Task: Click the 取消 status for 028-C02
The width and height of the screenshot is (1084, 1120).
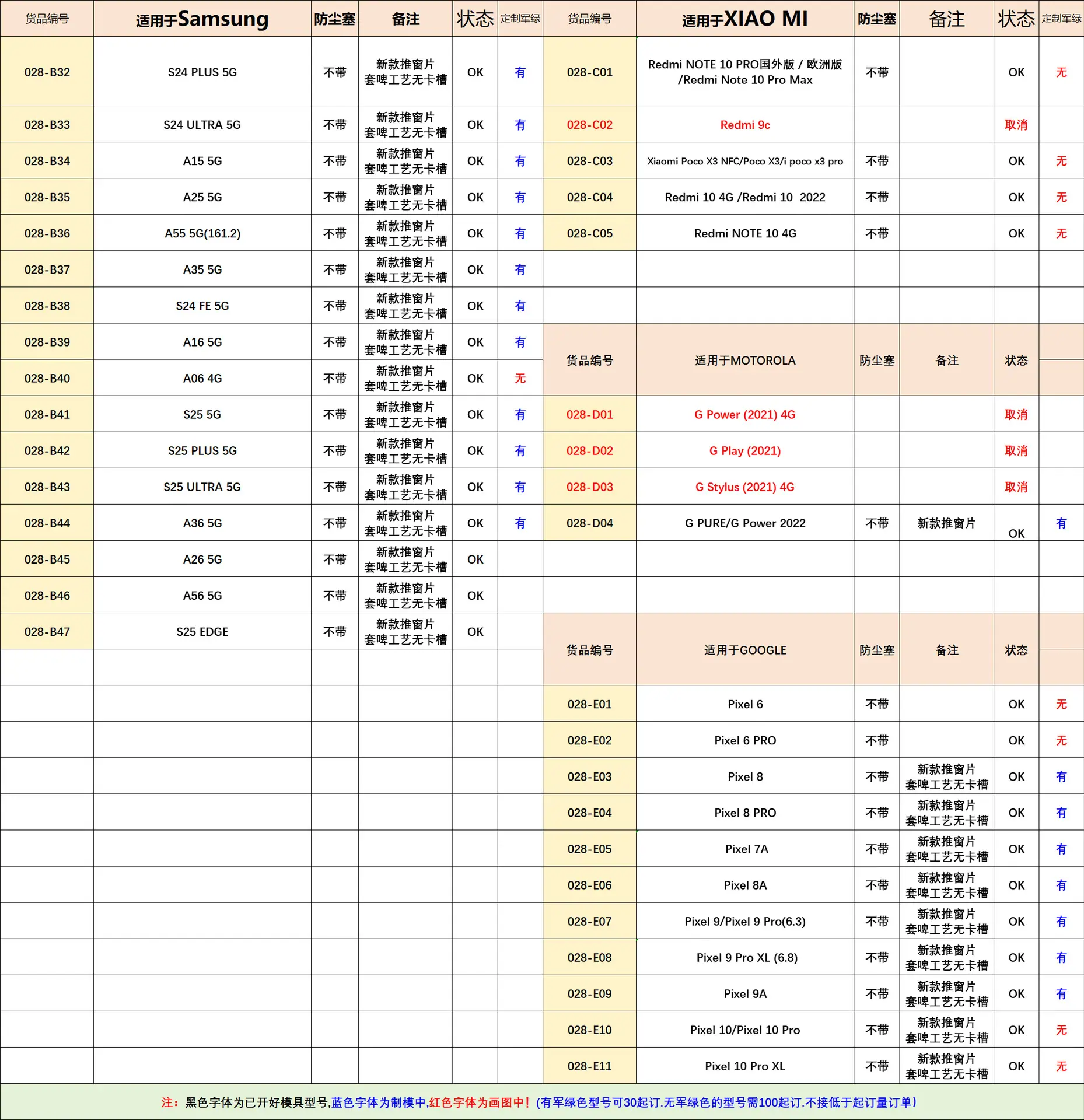Action: tap(1016, 125)
